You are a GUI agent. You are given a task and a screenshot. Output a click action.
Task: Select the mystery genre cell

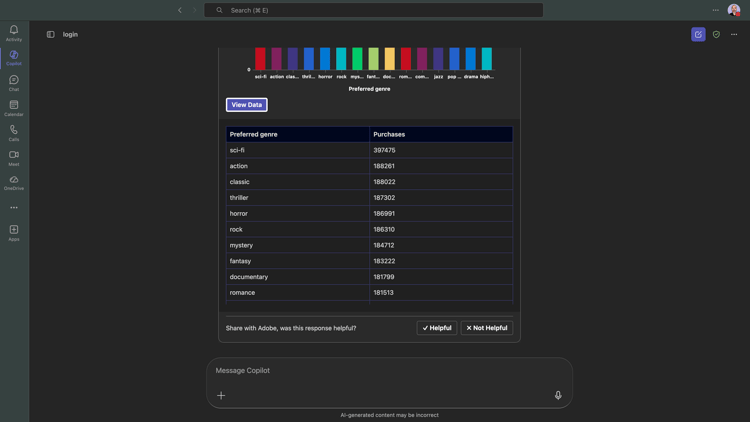pyautogui.click(x=298, y=245)
